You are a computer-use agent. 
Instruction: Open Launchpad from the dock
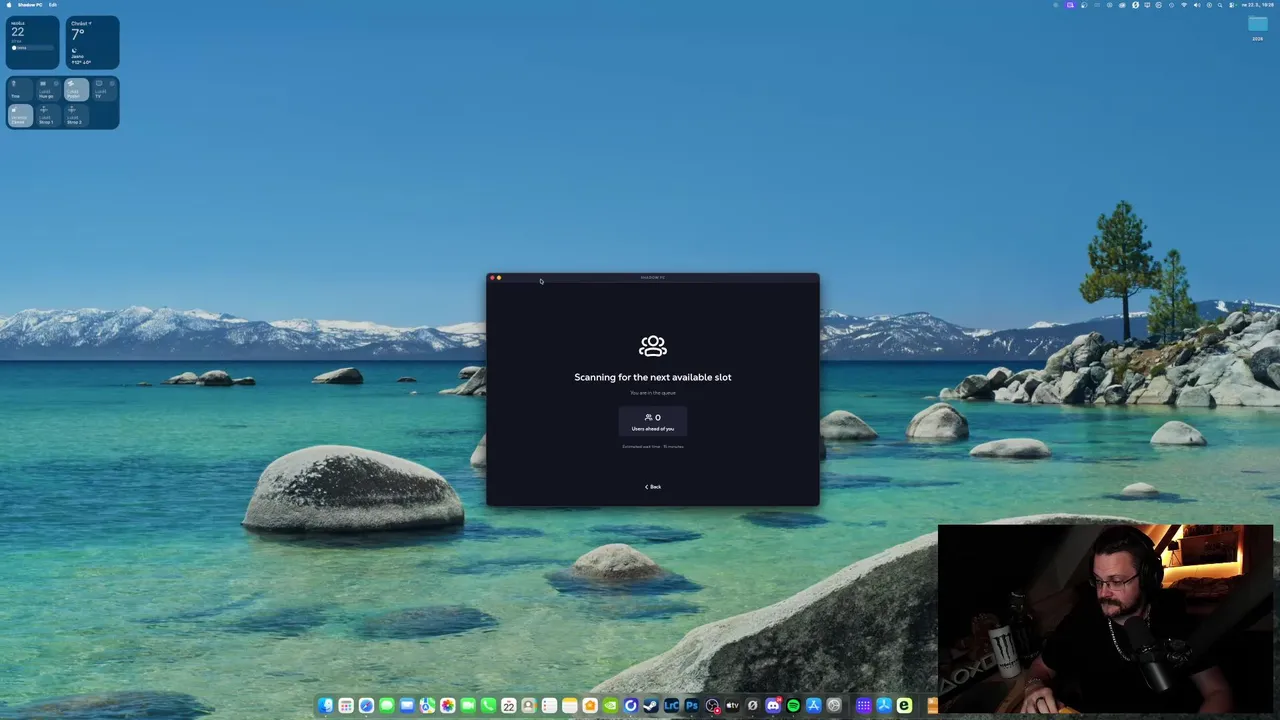point(346,705)
